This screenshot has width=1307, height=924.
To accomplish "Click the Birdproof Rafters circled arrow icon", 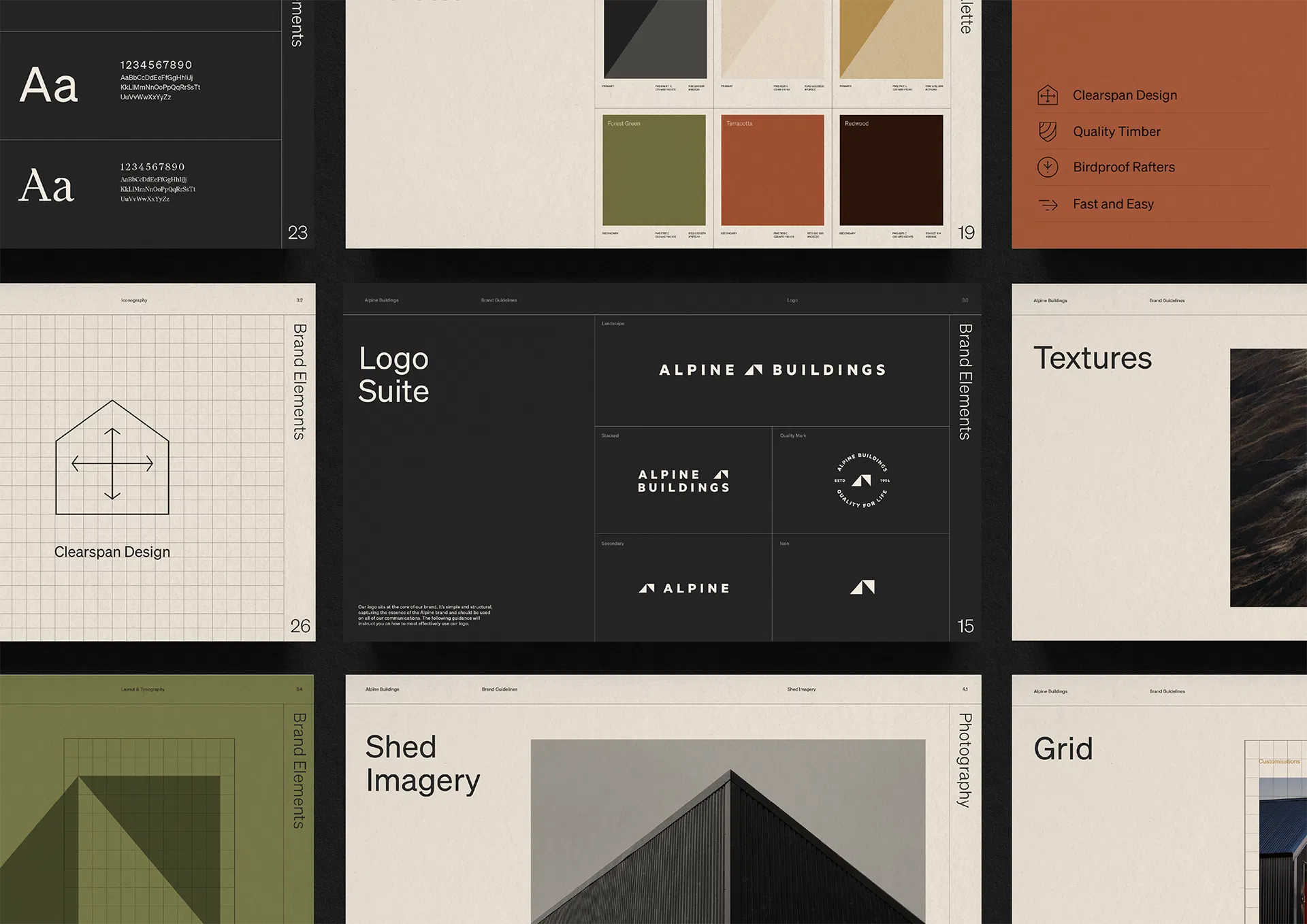I will (x=1048, y=167).
